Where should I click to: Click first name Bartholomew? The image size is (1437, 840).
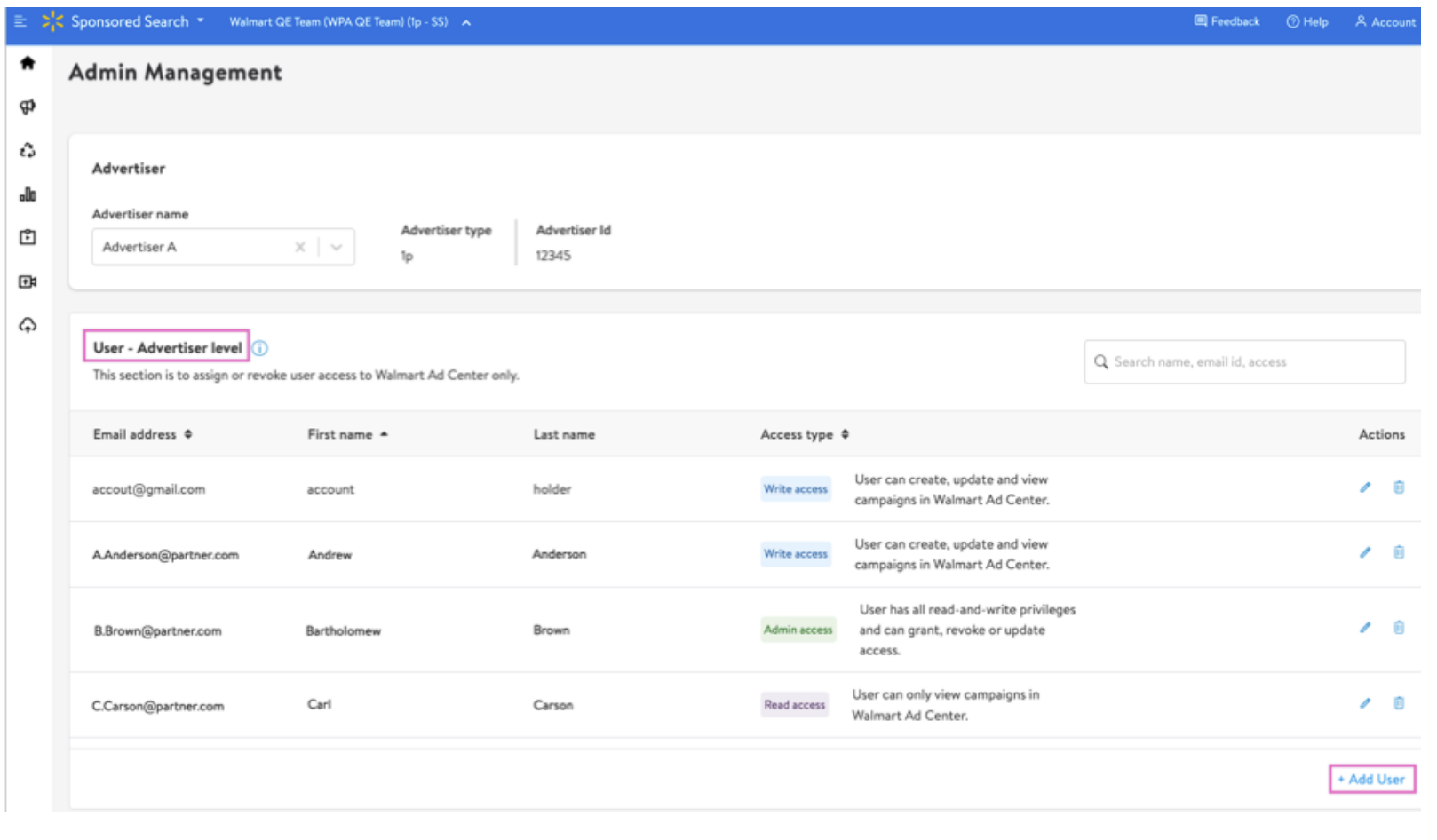(x=344, y=631)
